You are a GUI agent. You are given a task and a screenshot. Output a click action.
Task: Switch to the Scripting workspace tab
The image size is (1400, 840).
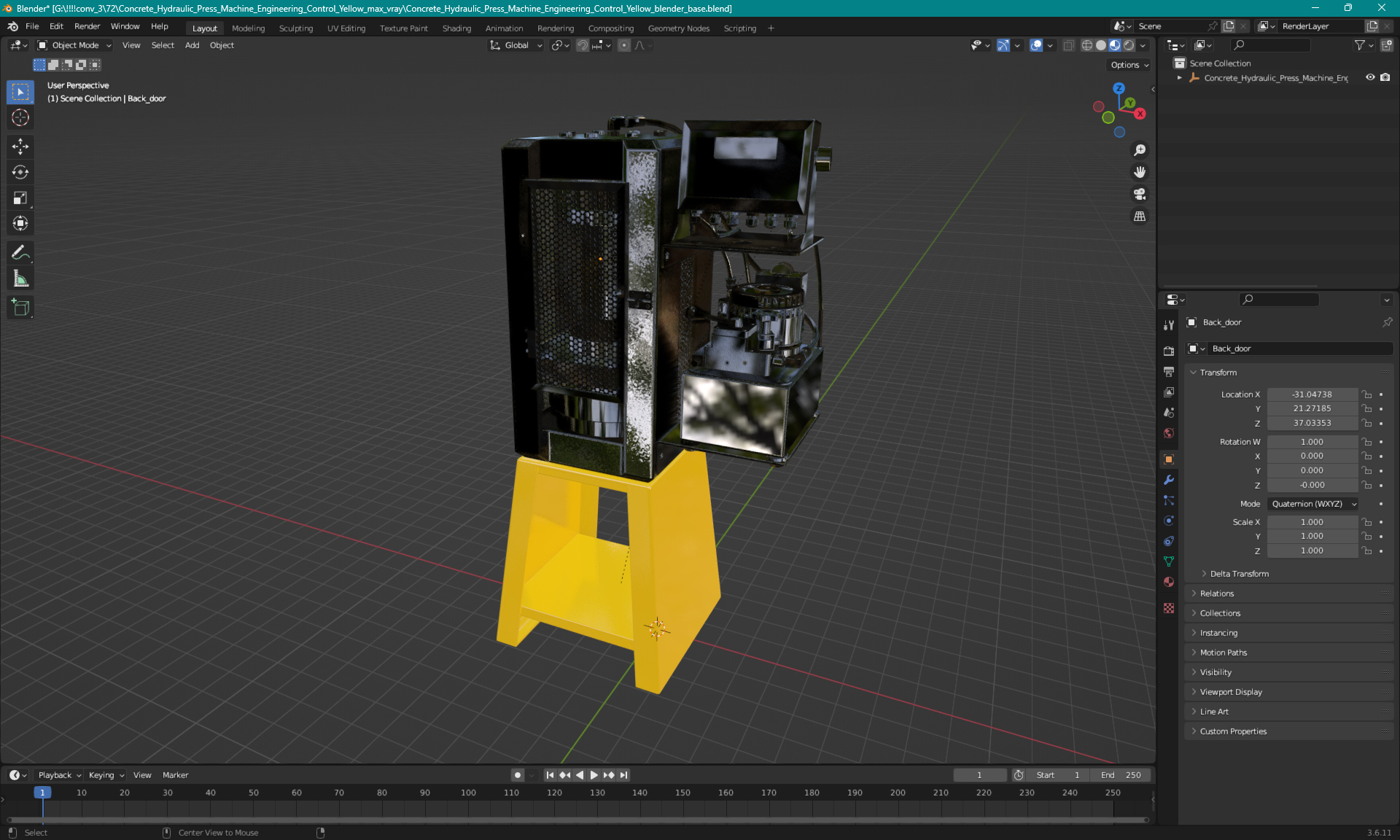(739, 28)
